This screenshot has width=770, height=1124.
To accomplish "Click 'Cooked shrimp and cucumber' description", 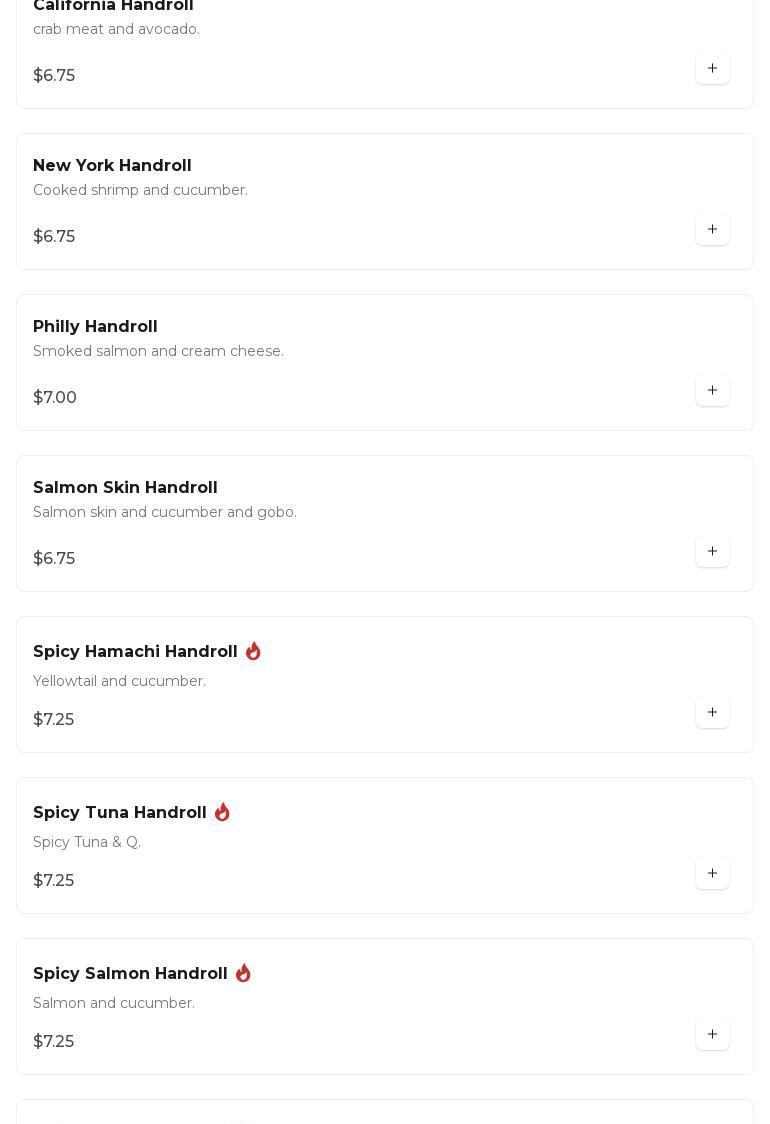I will tap(140, 191).
